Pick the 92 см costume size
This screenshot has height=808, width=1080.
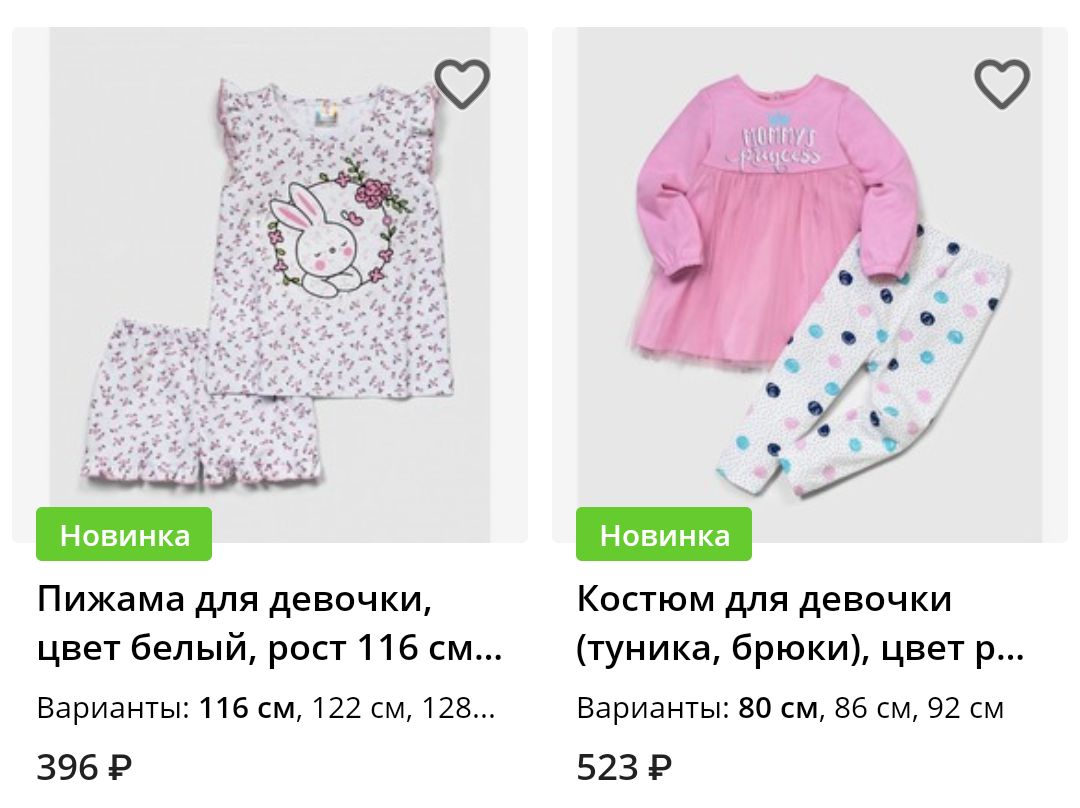coord(966,708)
